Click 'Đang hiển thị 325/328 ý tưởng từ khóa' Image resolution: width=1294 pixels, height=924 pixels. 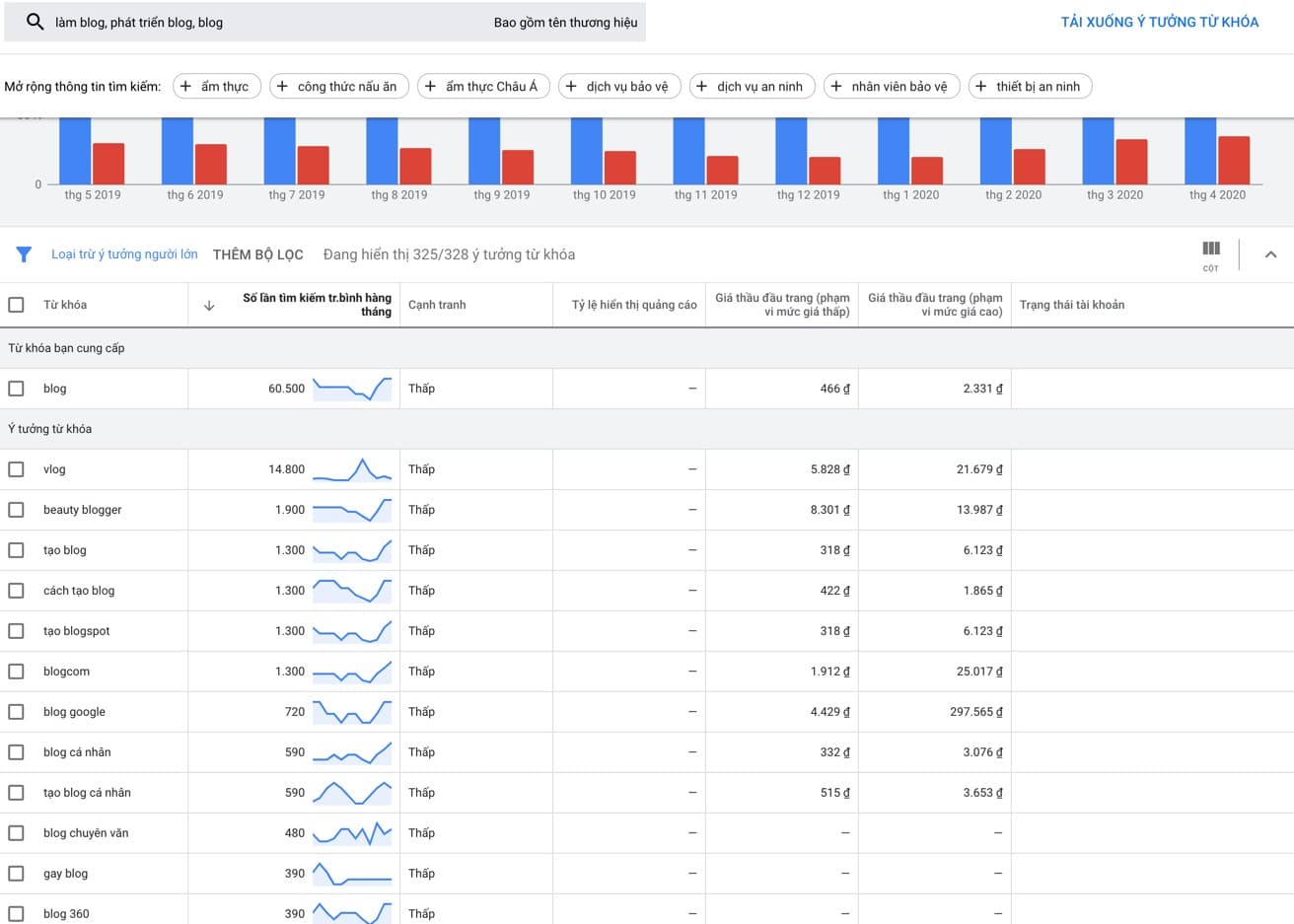click(449, 254)
